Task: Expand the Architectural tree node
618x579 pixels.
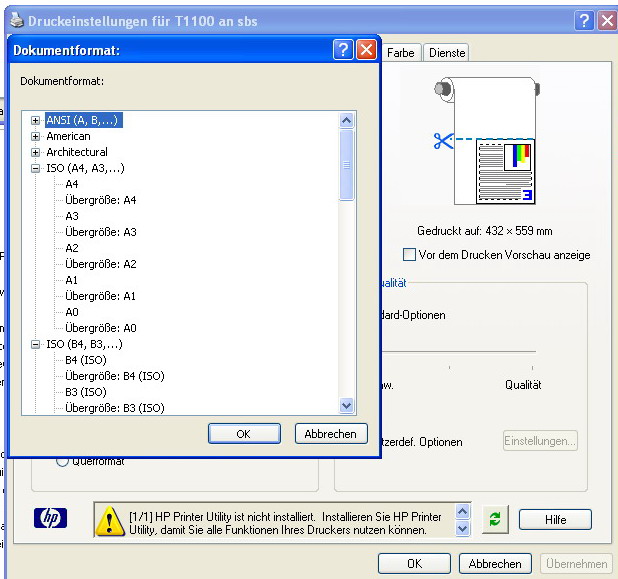Action: (35, 152)
